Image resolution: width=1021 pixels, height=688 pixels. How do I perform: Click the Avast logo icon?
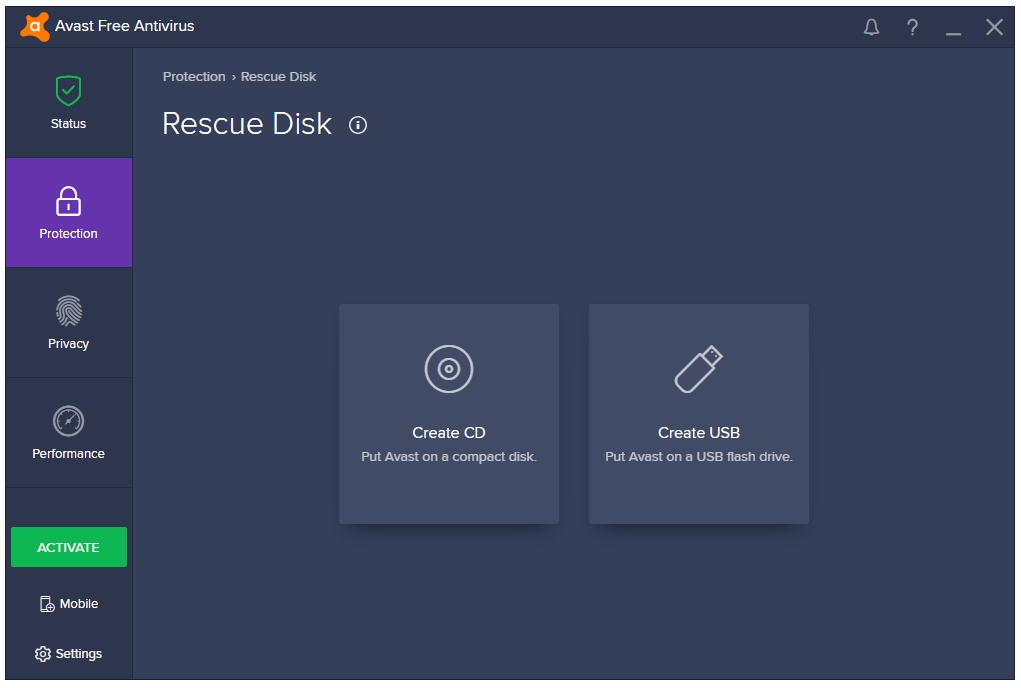(35, 27)
